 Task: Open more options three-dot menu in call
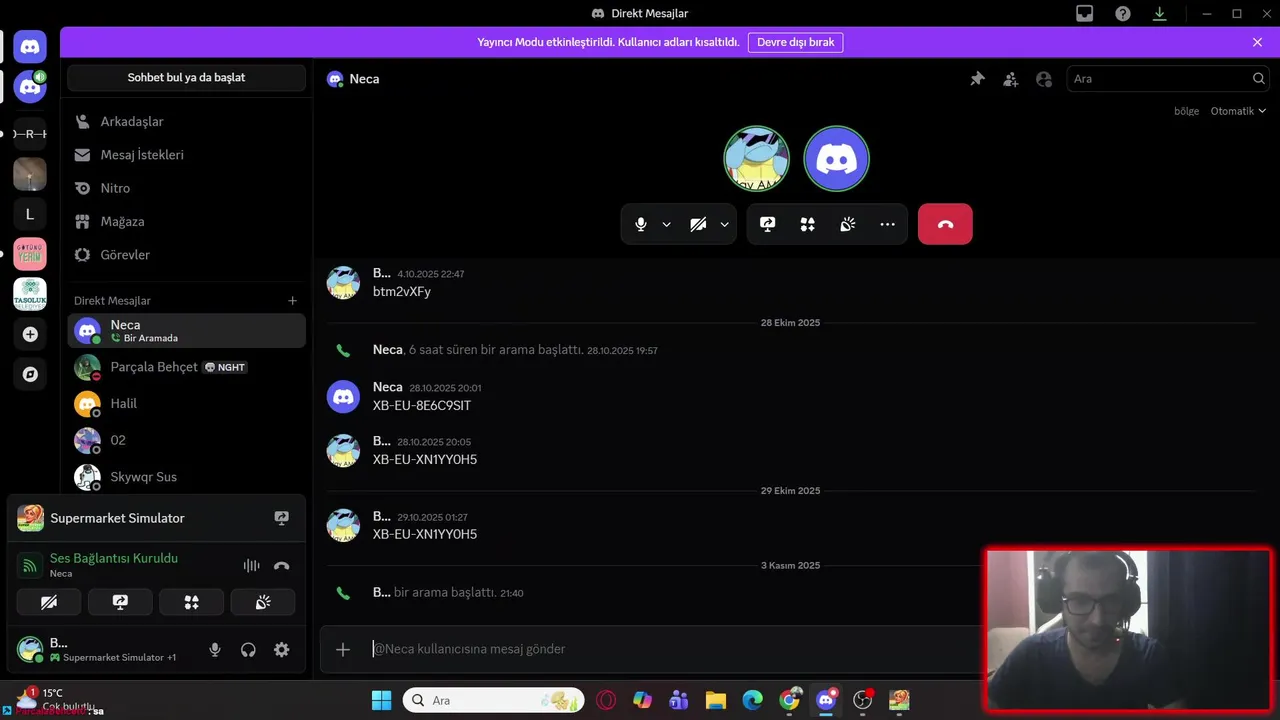click(887, 225)
